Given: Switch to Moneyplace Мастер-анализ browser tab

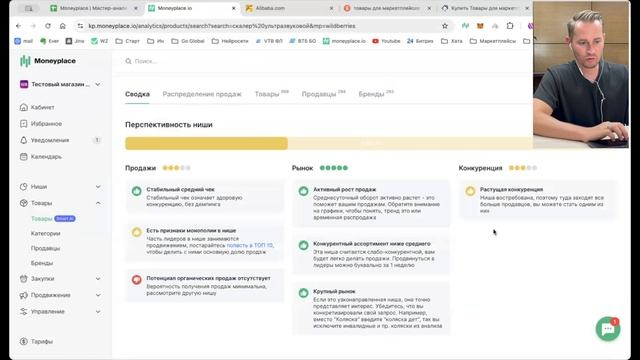Looking at the screenshot, I should [x=93, y=8].
